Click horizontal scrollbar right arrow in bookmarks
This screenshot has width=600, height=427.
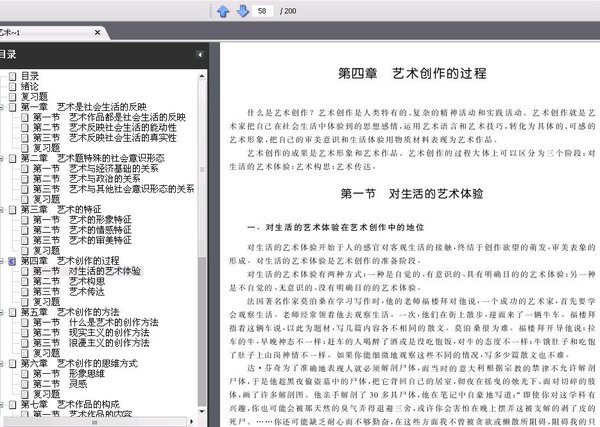pos(191,422)
